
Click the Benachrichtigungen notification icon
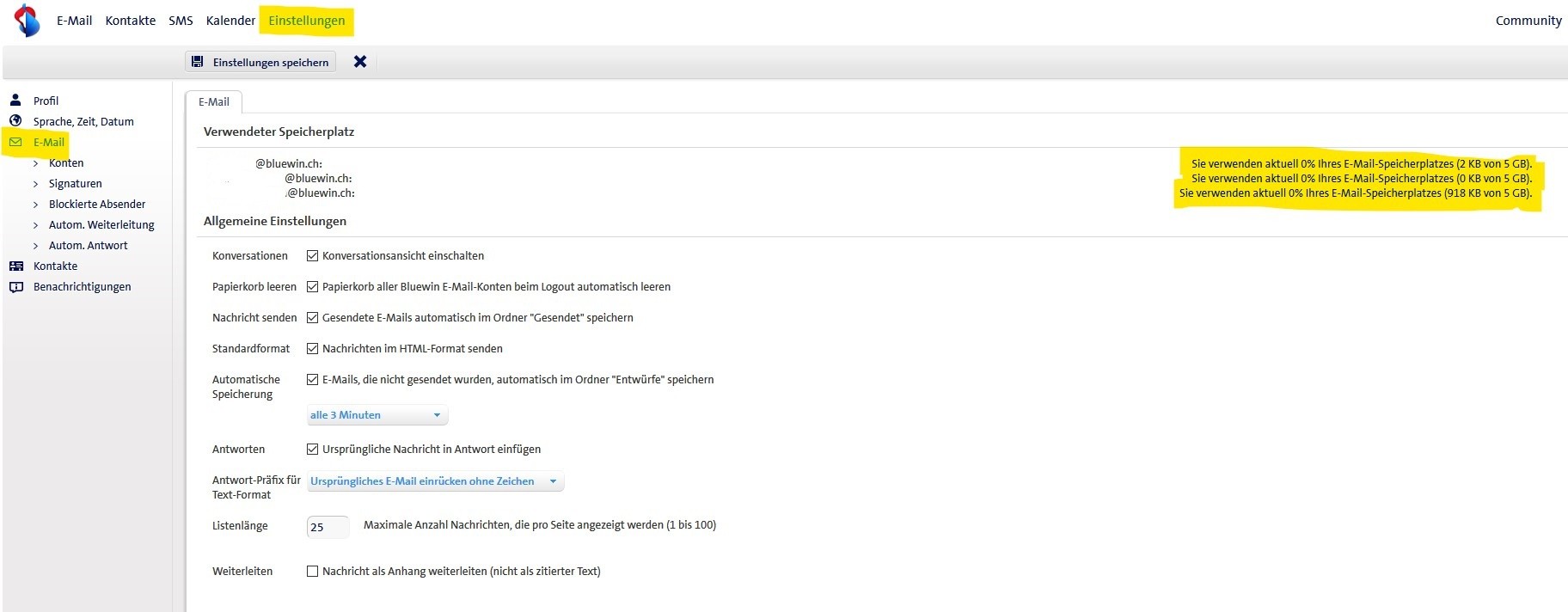coord(15,287)
